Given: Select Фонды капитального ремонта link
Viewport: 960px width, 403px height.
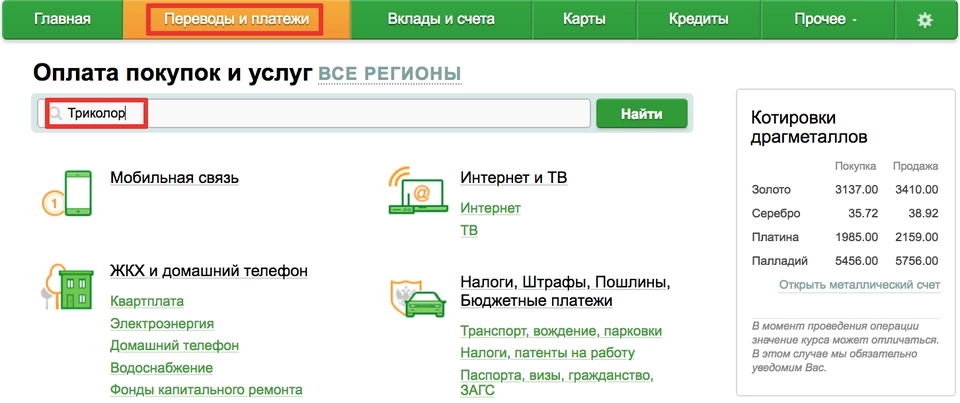Looking at the screenshot, I should point(206,390).
